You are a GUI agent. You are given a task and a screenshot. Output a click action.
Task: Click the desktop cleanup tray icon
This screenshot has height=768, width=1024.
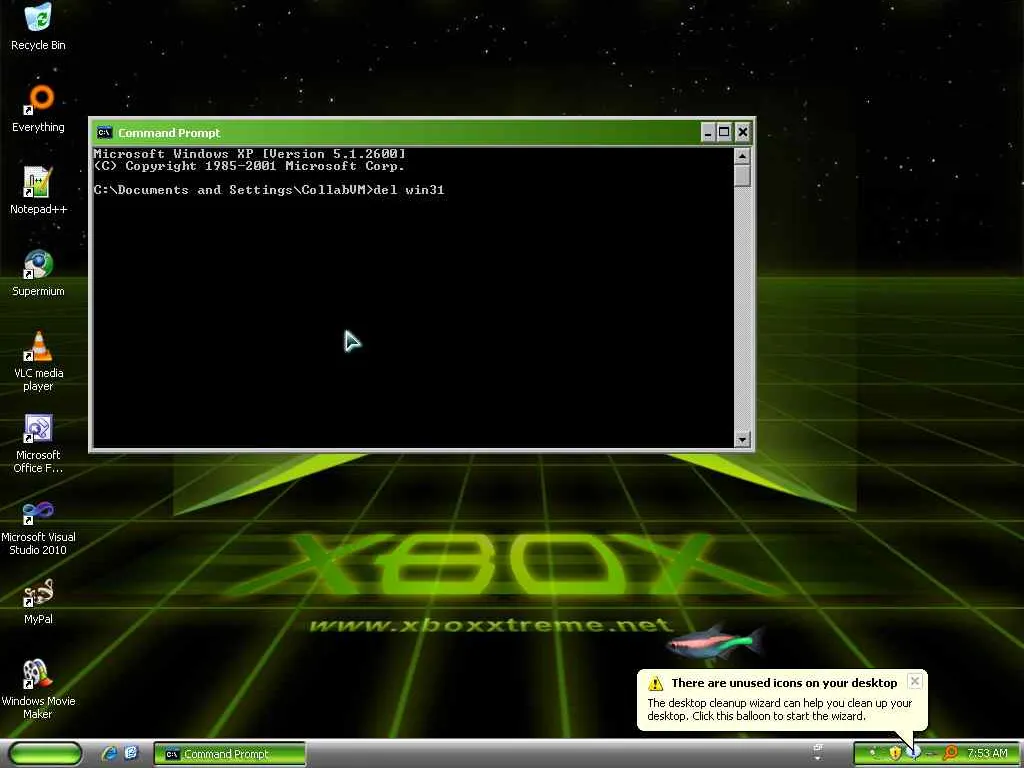(x=914, y=753)
